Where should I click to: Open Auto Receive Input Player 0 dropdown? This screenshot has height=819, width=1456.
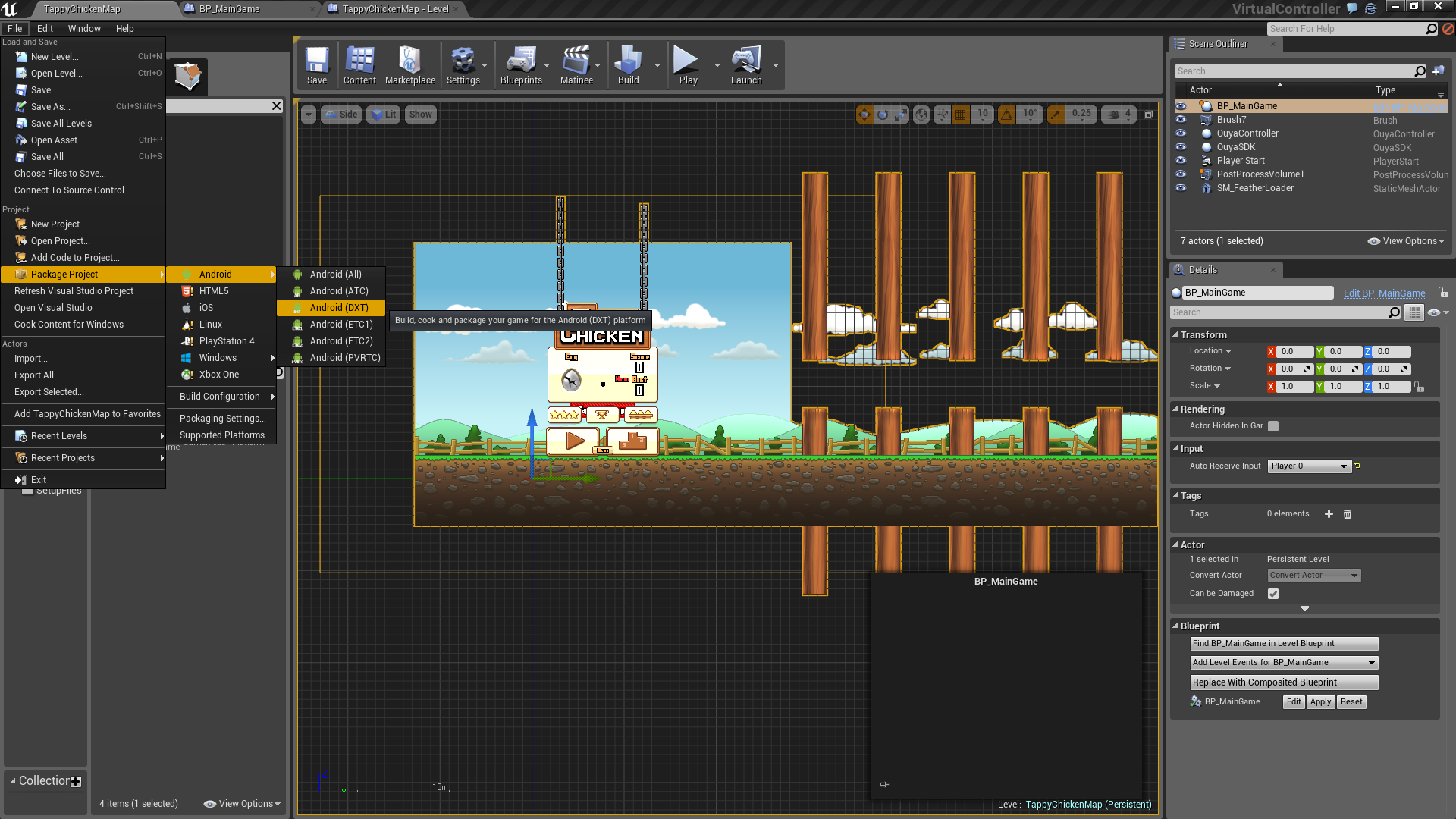[1309, 466]
